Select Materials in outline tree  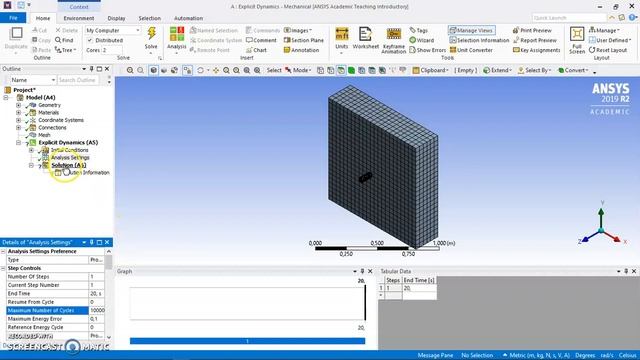(x=48, y=112)
